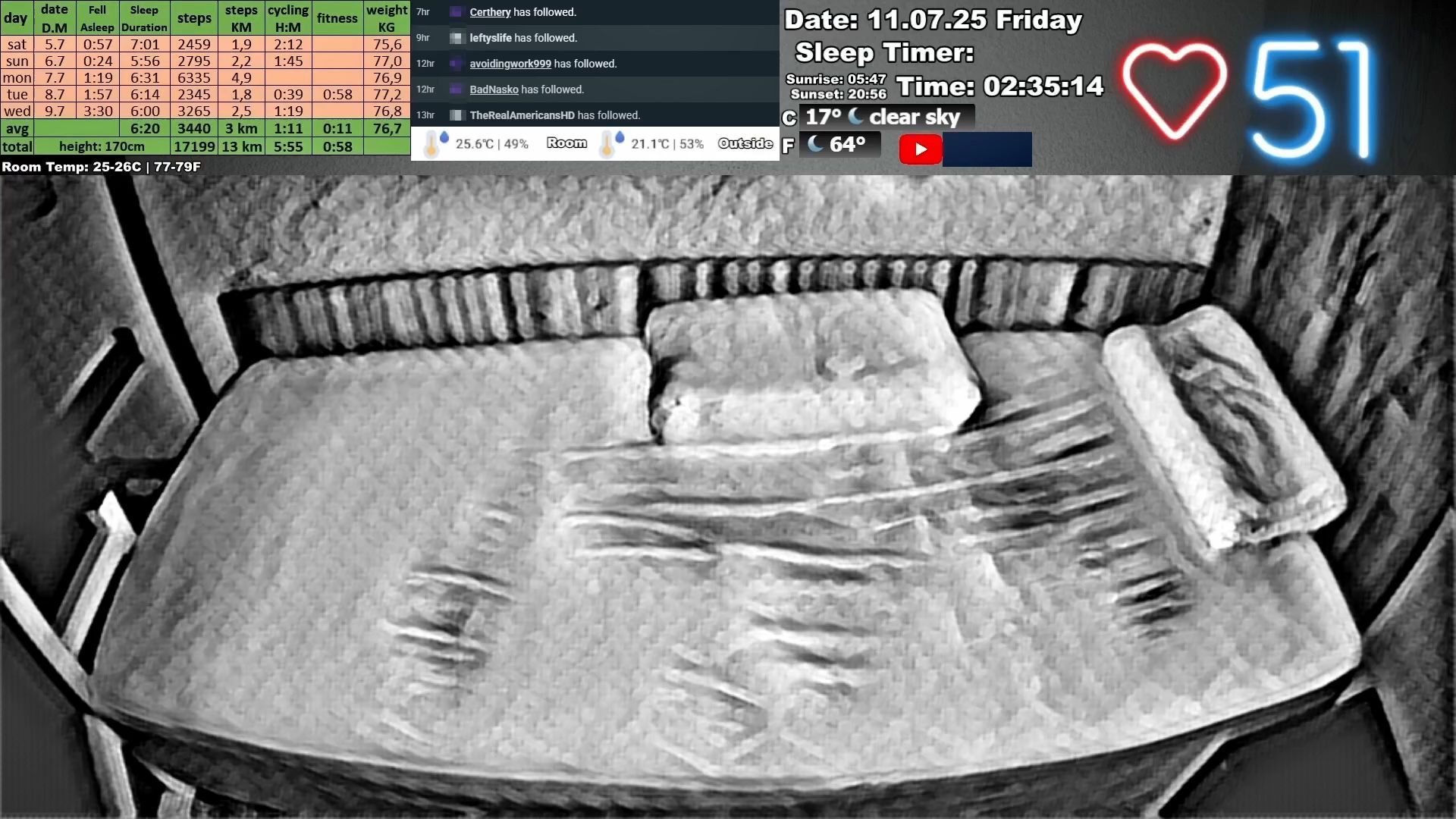Click the '13 km' total distance cell

pyautogui.click(x=241, y=146)
